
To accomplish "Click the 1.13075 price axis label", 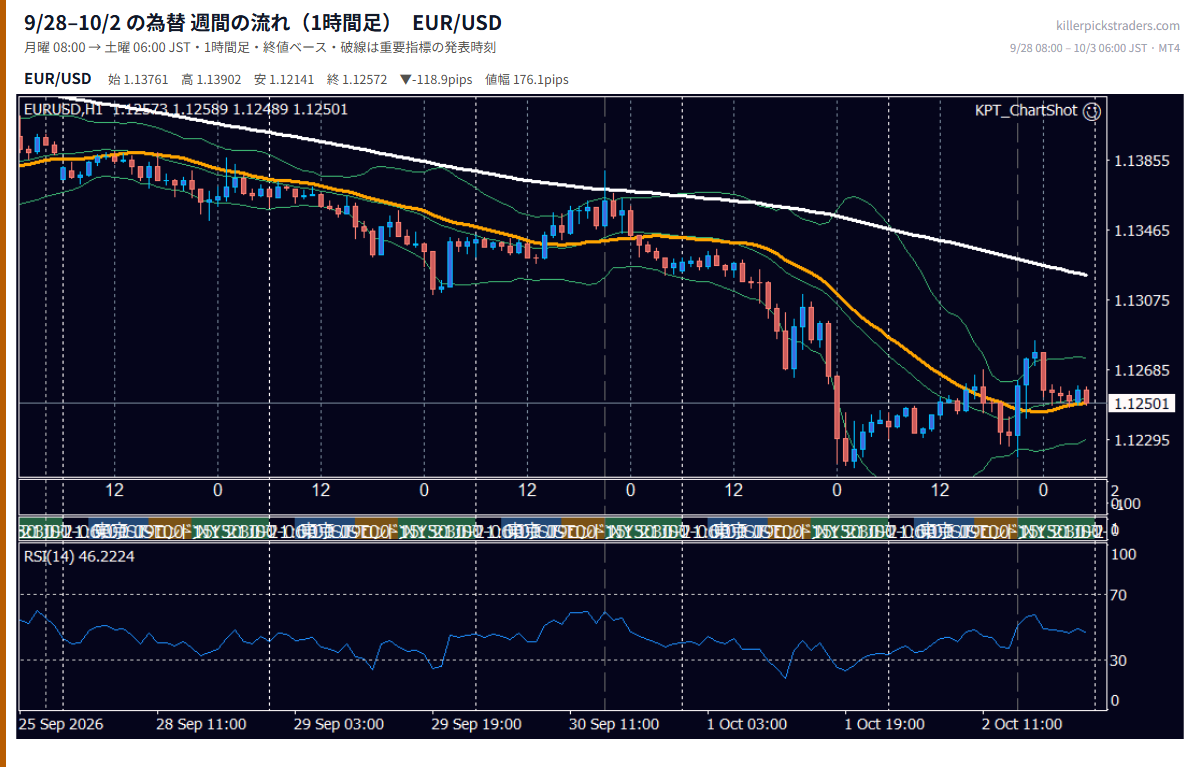I will click(x=1141, y=300).
